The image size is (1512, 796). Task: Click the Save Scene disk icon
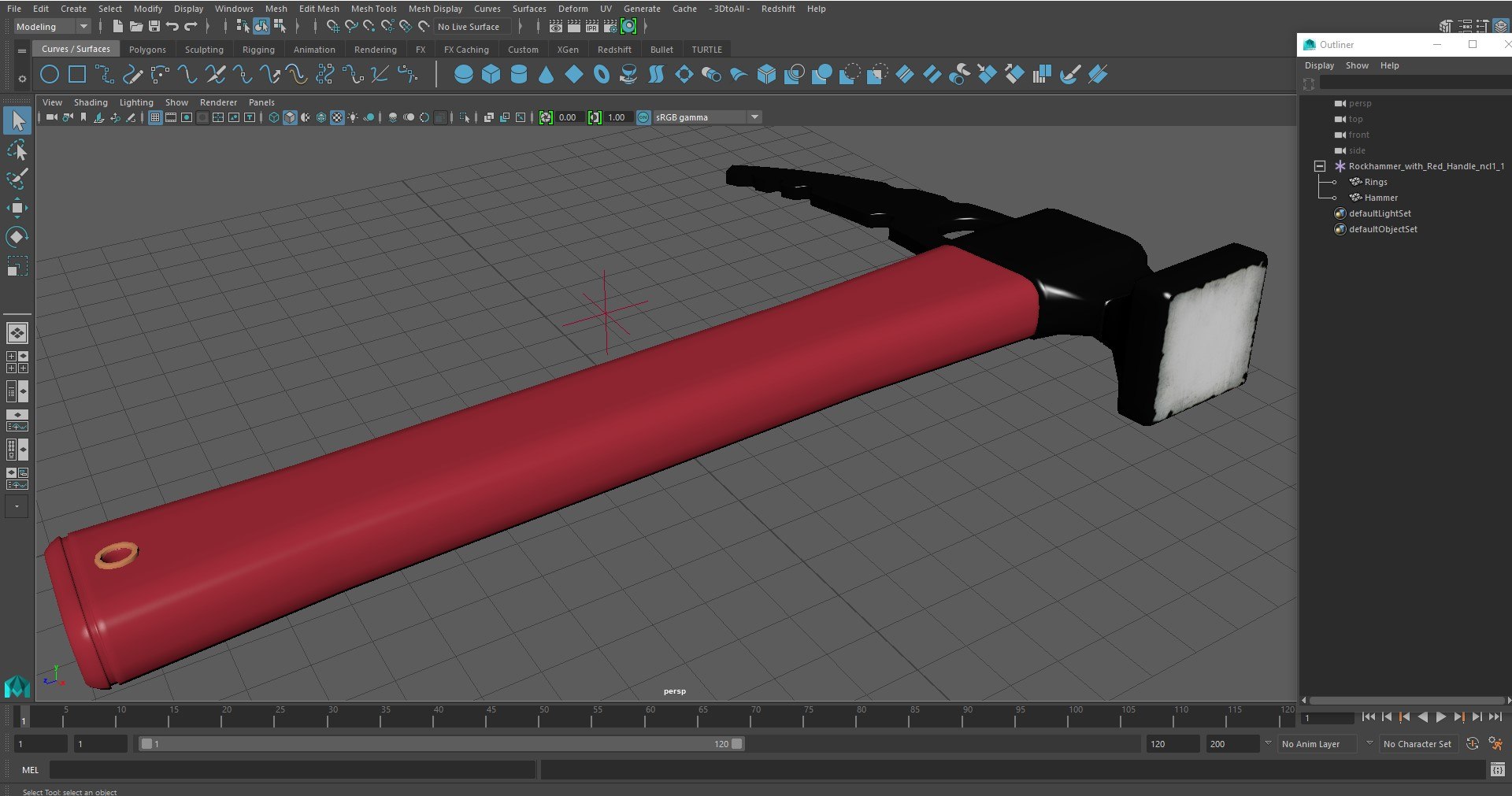tap(154, 27)
